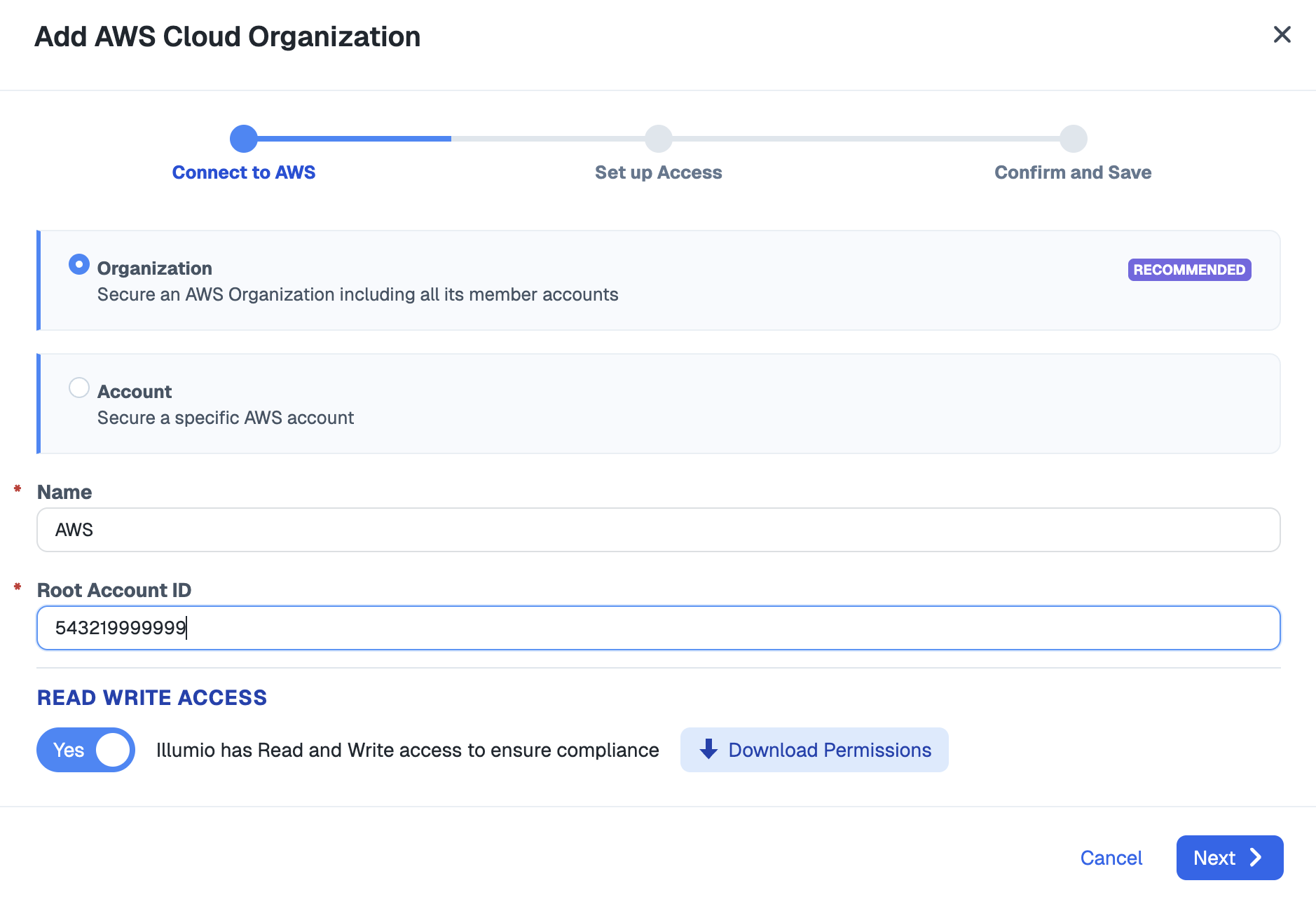Click 'Secure an AWS Organization' description text
The width and height of the screenshot is (1316, 897).
point(358,294)
